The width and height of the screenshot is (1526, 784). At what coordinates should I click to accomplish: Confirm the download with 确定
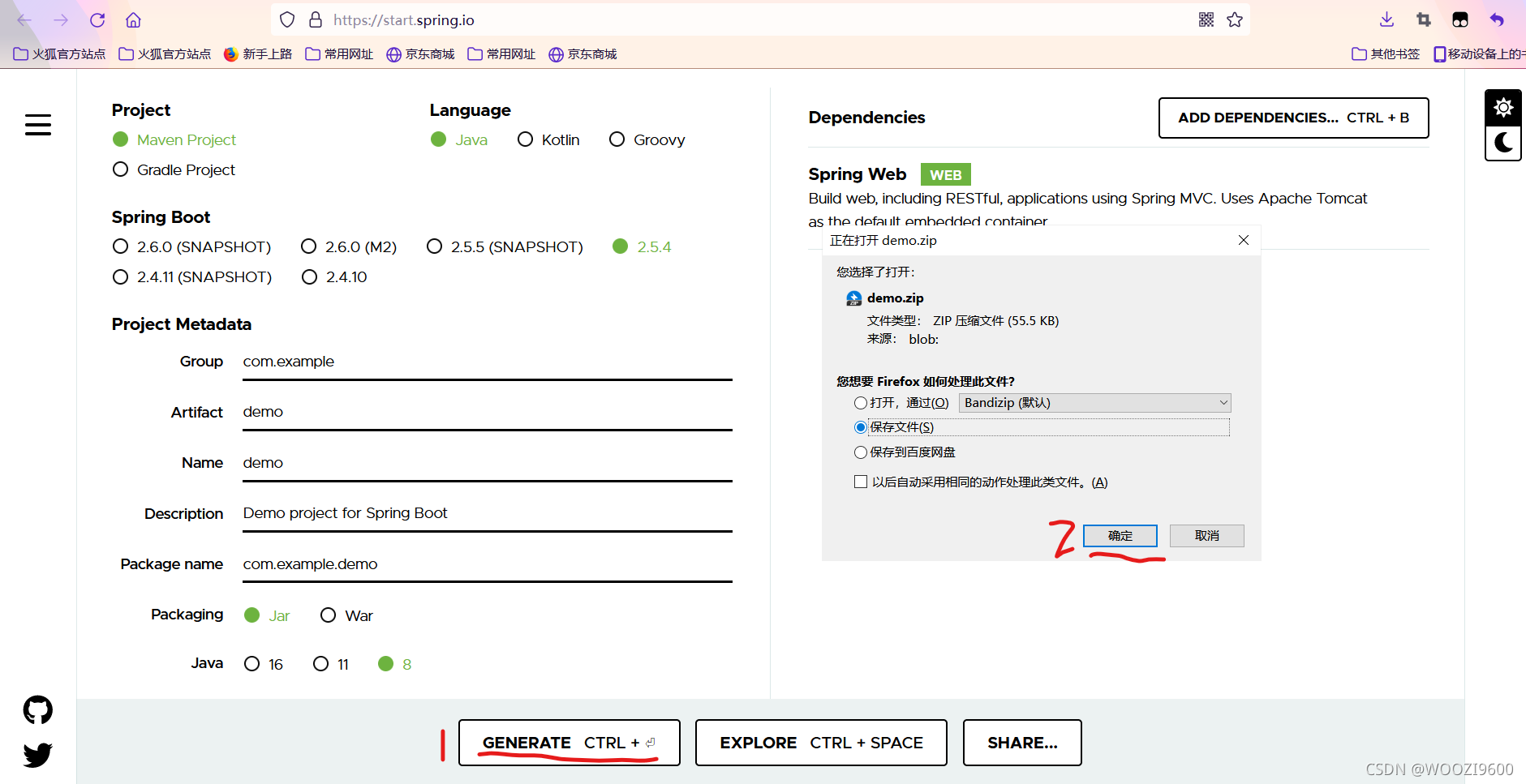point(1120,536)
